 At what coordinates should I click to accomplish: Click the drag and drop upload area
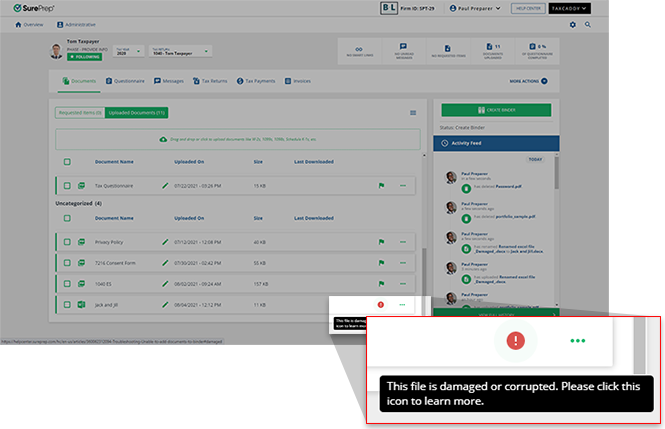pyautogui.click(x=238, y=139)
